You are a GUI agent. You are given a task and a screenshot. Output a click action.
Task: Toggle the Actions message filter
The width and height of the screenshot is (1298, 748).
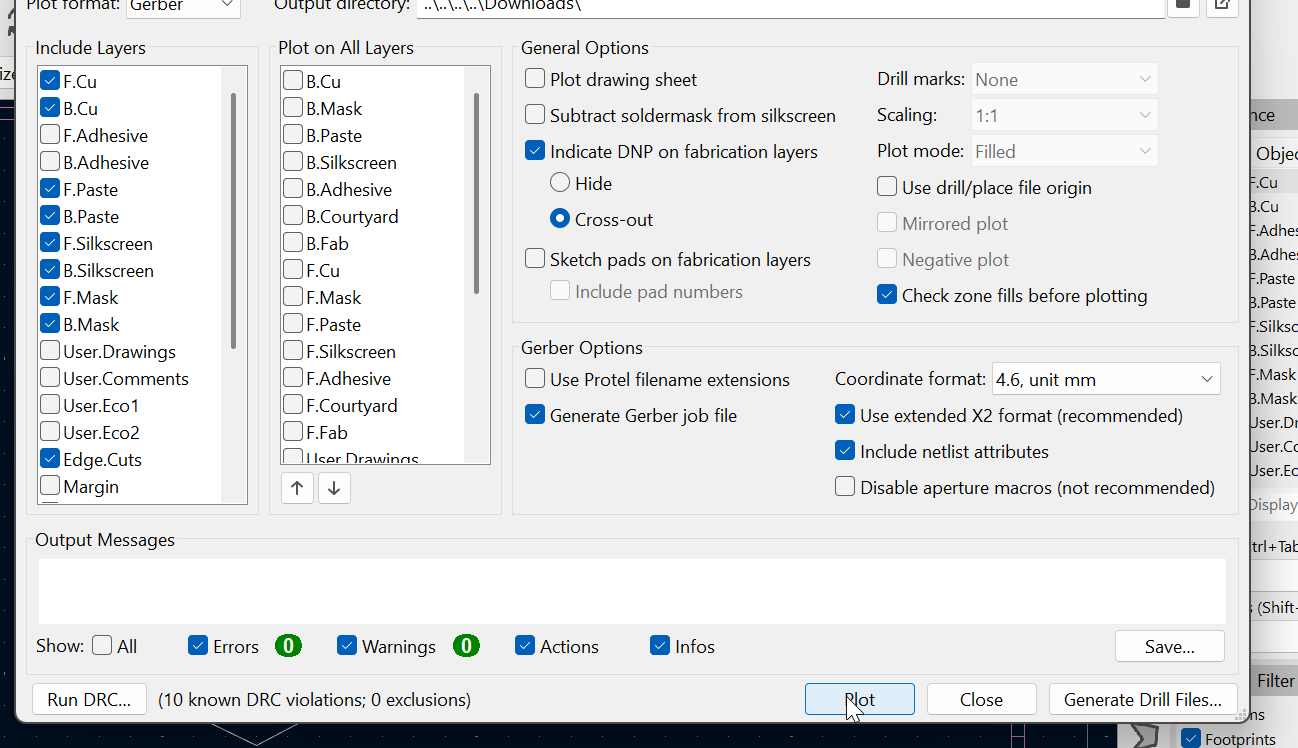pos(525,646)
